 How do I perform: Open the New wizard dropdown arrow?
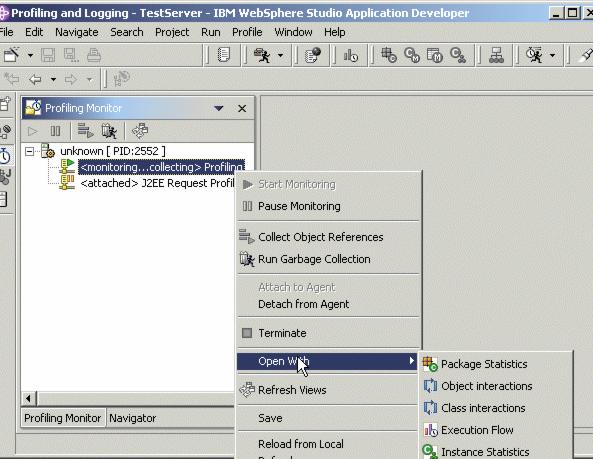30,56
